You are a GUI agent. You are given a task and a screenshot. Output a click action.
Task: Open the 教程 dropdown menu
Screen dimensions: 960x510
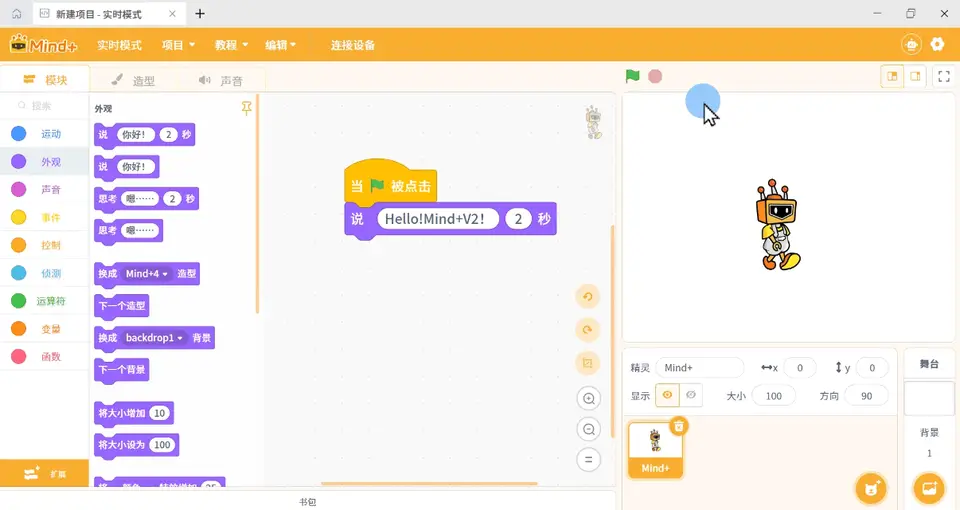pos(231,45)
